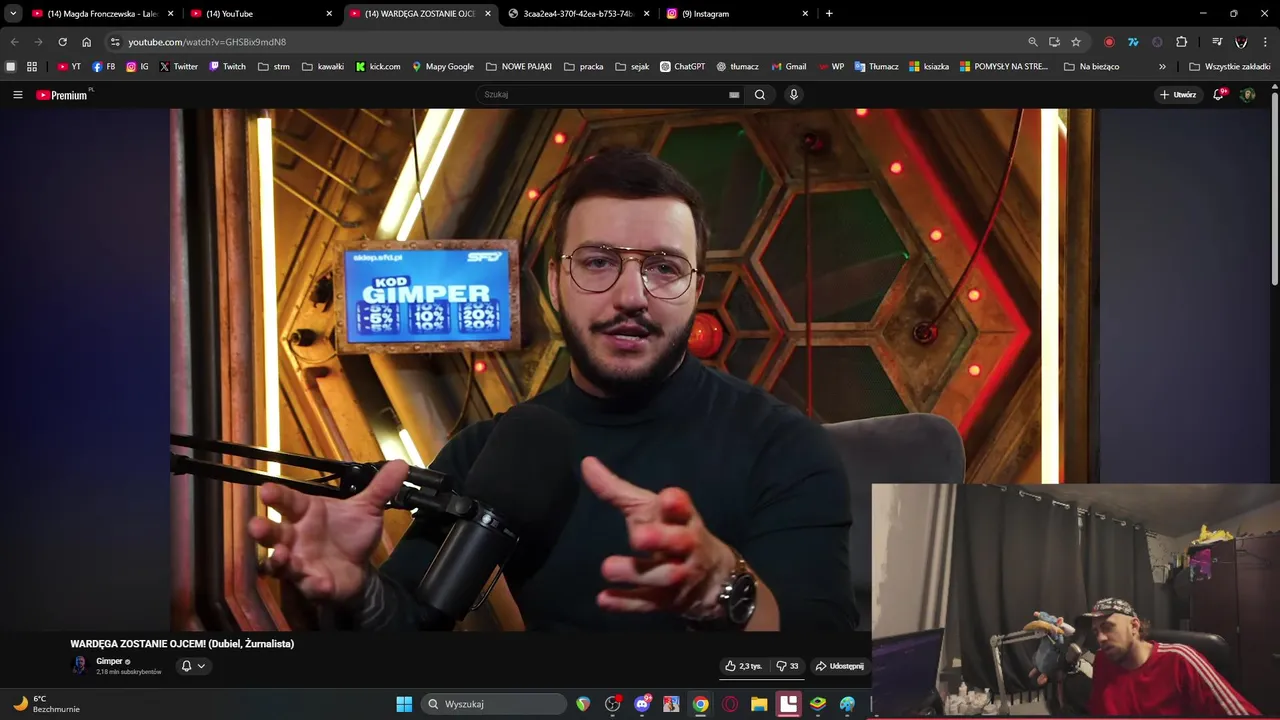1280x720 pixels.
Task: Go to Chrome home page icon
Action: coord(86,42)
